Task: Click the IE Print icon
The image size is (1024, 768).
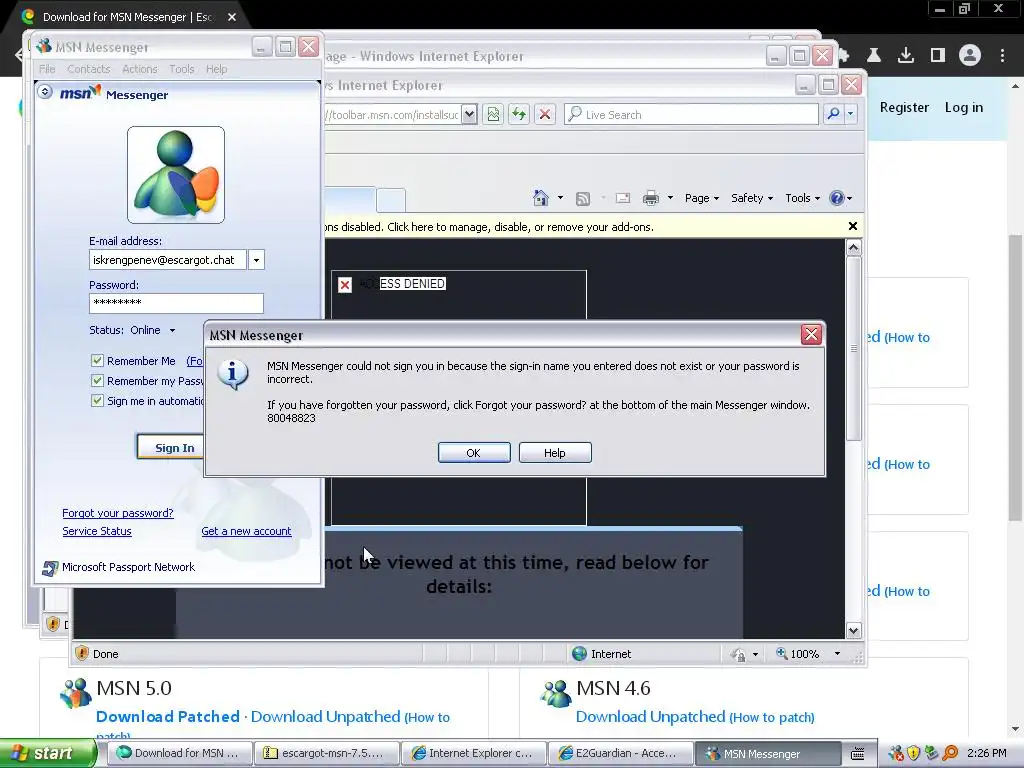Action: pos(651,198)
